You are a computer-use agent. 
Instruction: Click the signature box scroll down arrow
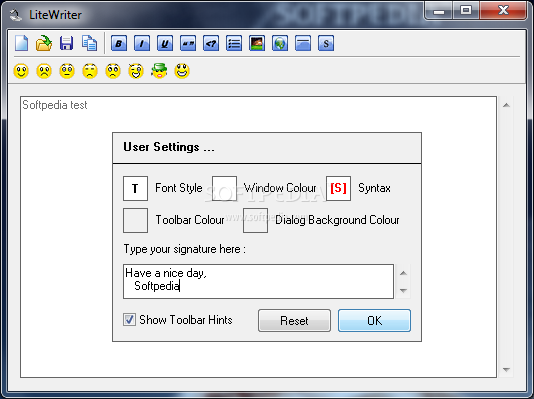click(403, 290)
